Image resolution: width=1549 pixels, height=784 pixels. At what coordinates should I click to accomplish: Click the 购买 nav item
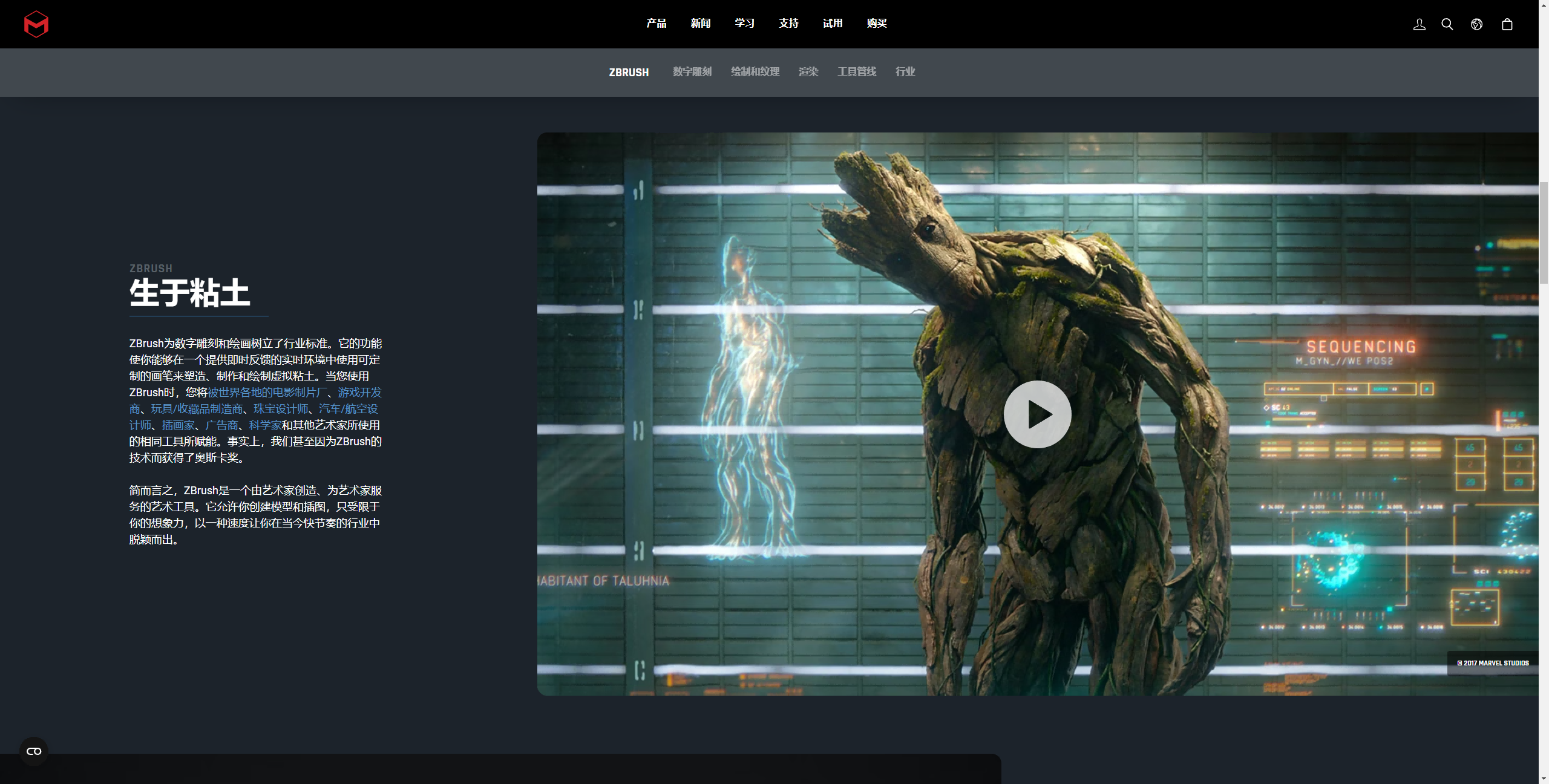click(x=877, y=24)
